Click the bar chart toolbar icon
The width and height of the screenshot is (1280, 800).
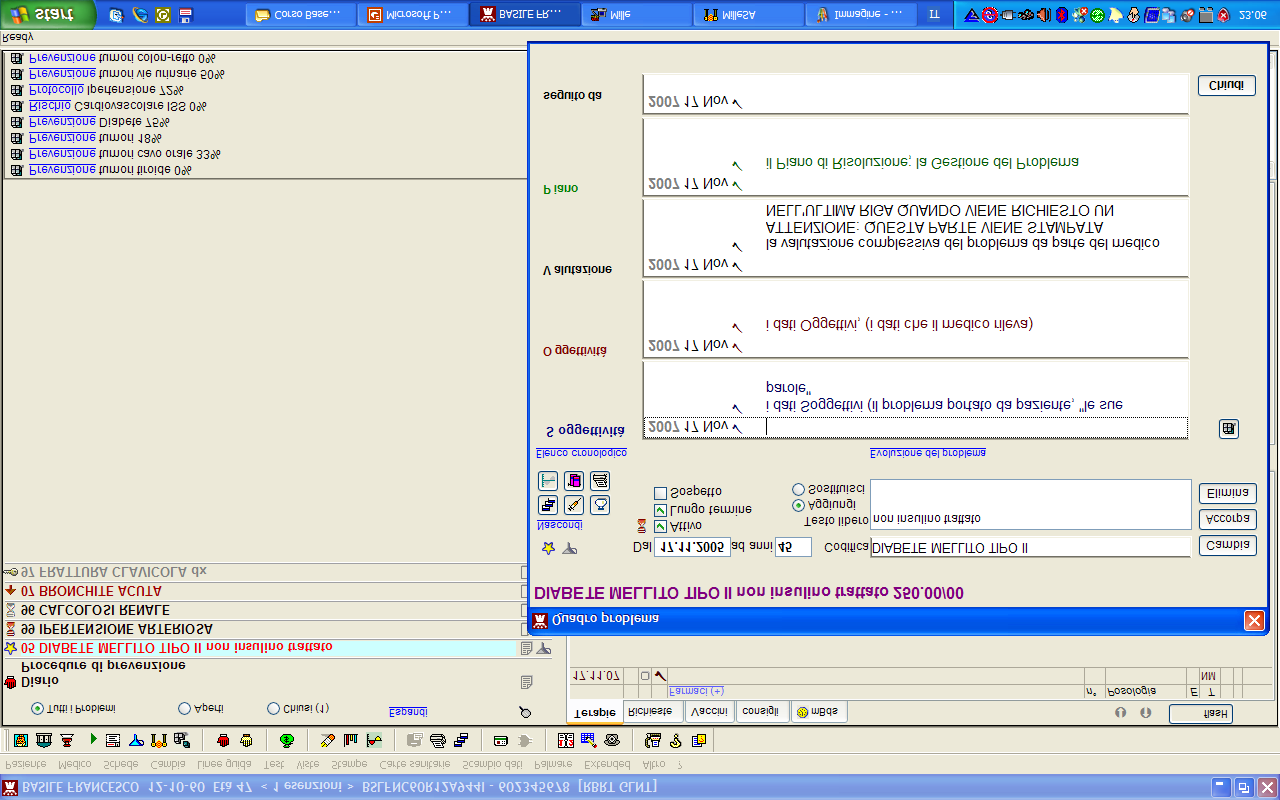[351, 740]
